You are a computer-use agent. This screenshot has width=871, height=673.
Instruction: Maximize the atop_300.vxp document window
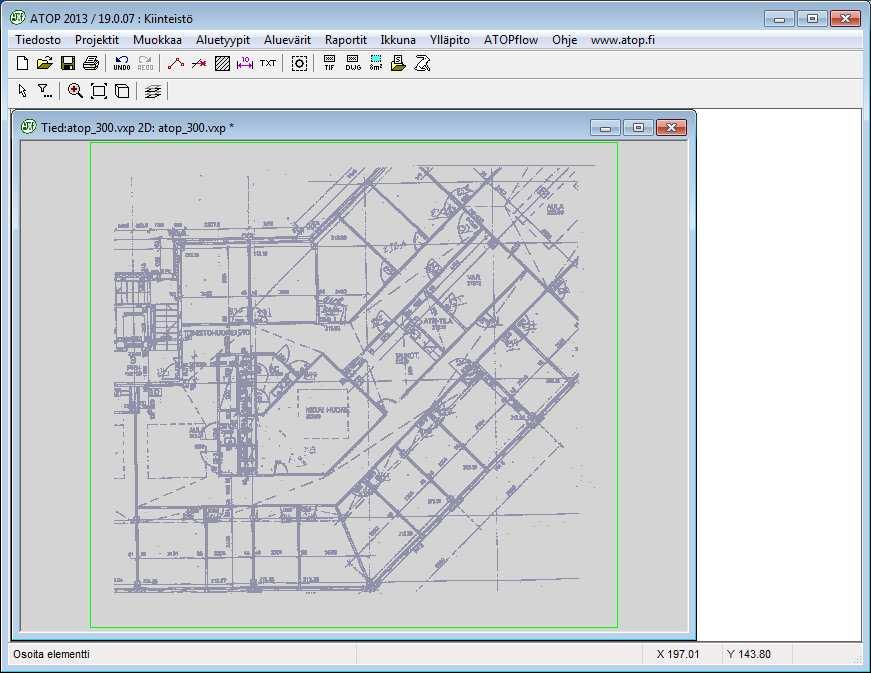[x=638, y=128]
